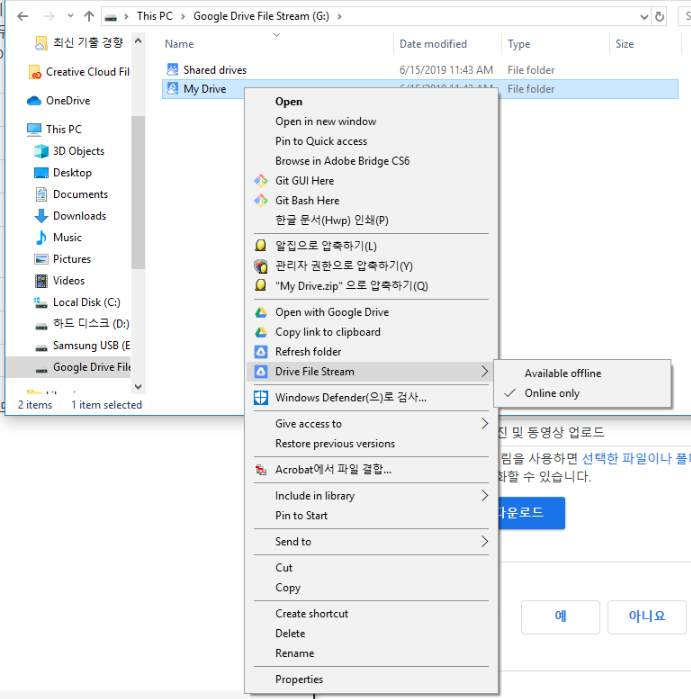The width and height of the screenshot is (691, 699).
Task: Select the Music note icon in sidebar
Action: [41, 237]
